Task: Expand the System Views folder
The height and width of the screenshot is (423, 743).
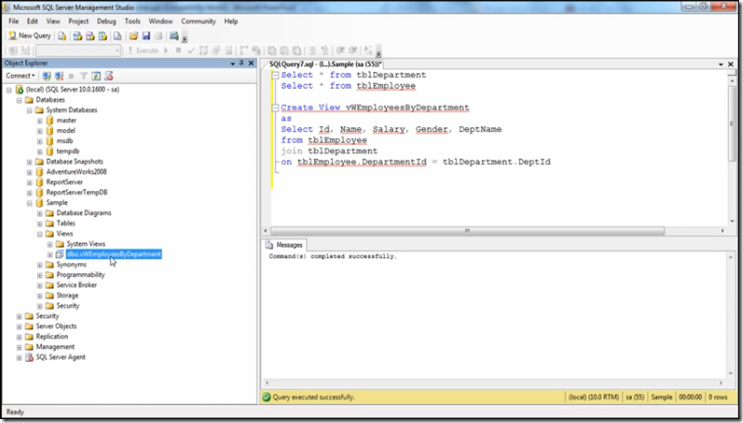Action: [x=50, y=244]
